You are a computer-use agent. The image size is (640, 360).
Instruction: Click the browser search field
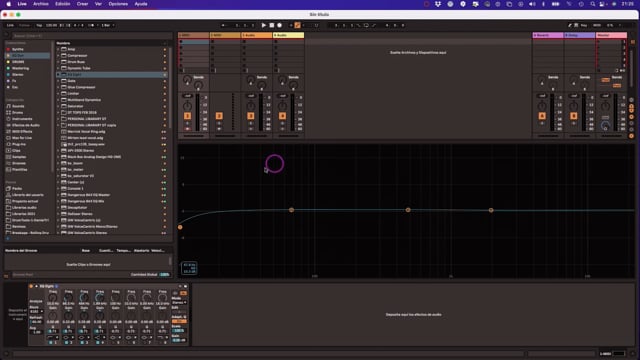(x=90, y=36)
